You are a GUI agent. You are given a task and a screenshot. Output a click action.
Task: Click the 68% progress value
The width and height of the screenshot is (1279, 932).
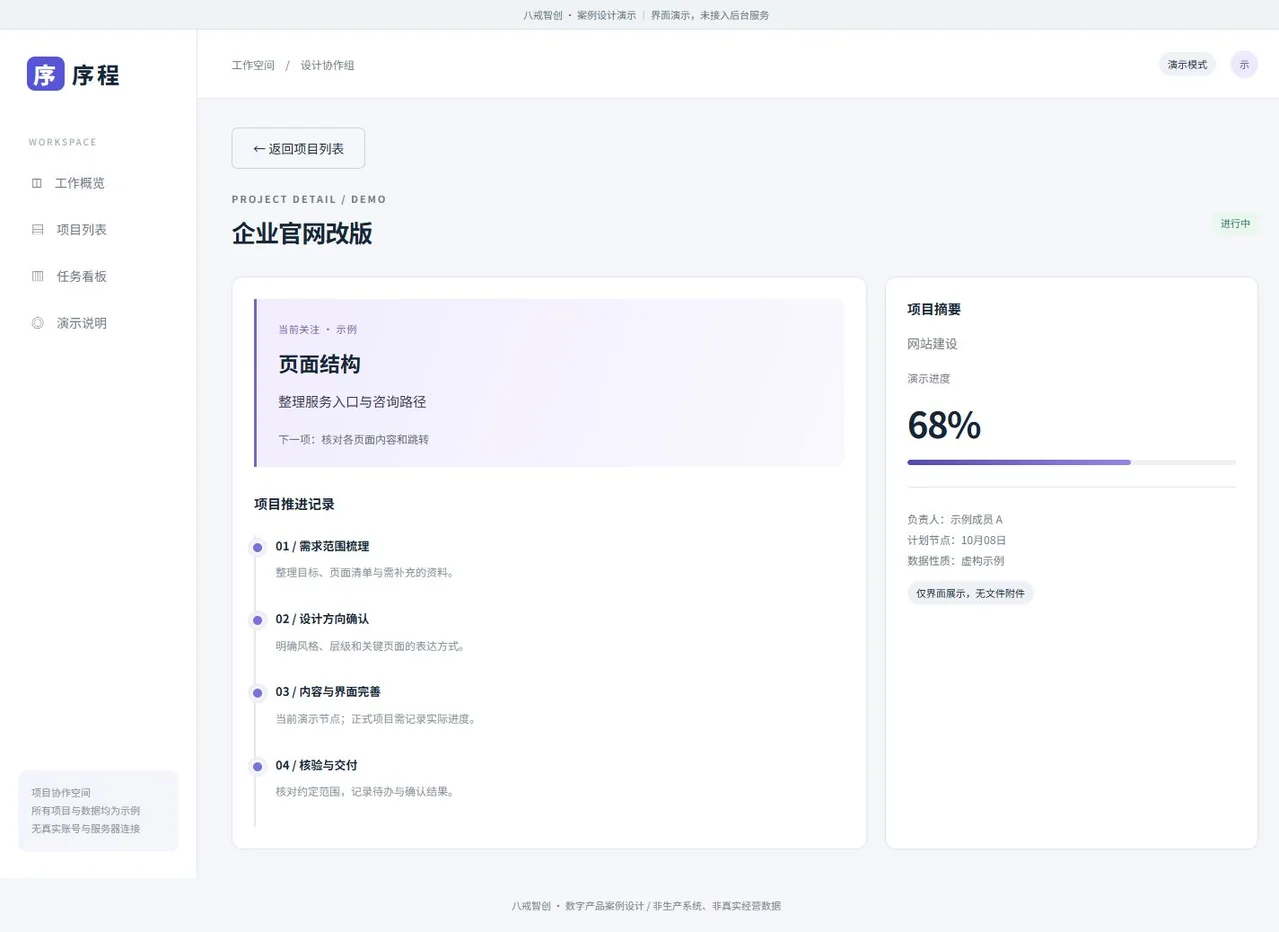pos(944,425)
